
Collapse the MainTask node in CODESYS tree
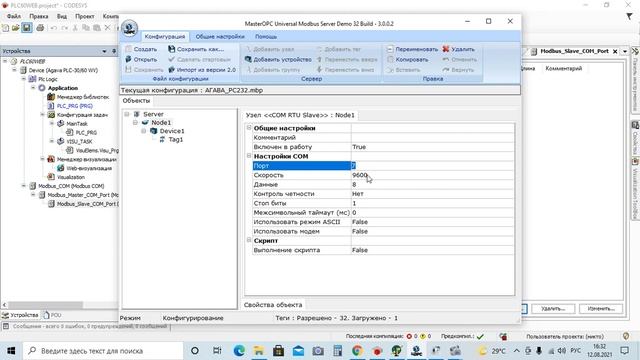(x=52, y=123)
